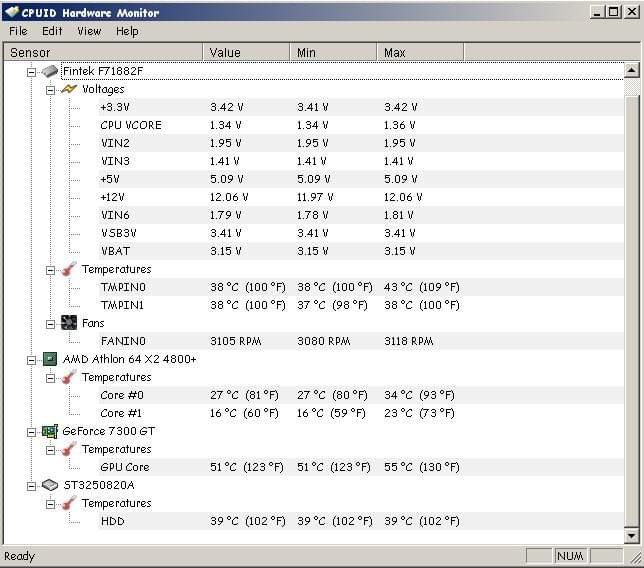644x568 pixels.
Task: Click the scrollbar up arrow
Action: click(631, 70)
